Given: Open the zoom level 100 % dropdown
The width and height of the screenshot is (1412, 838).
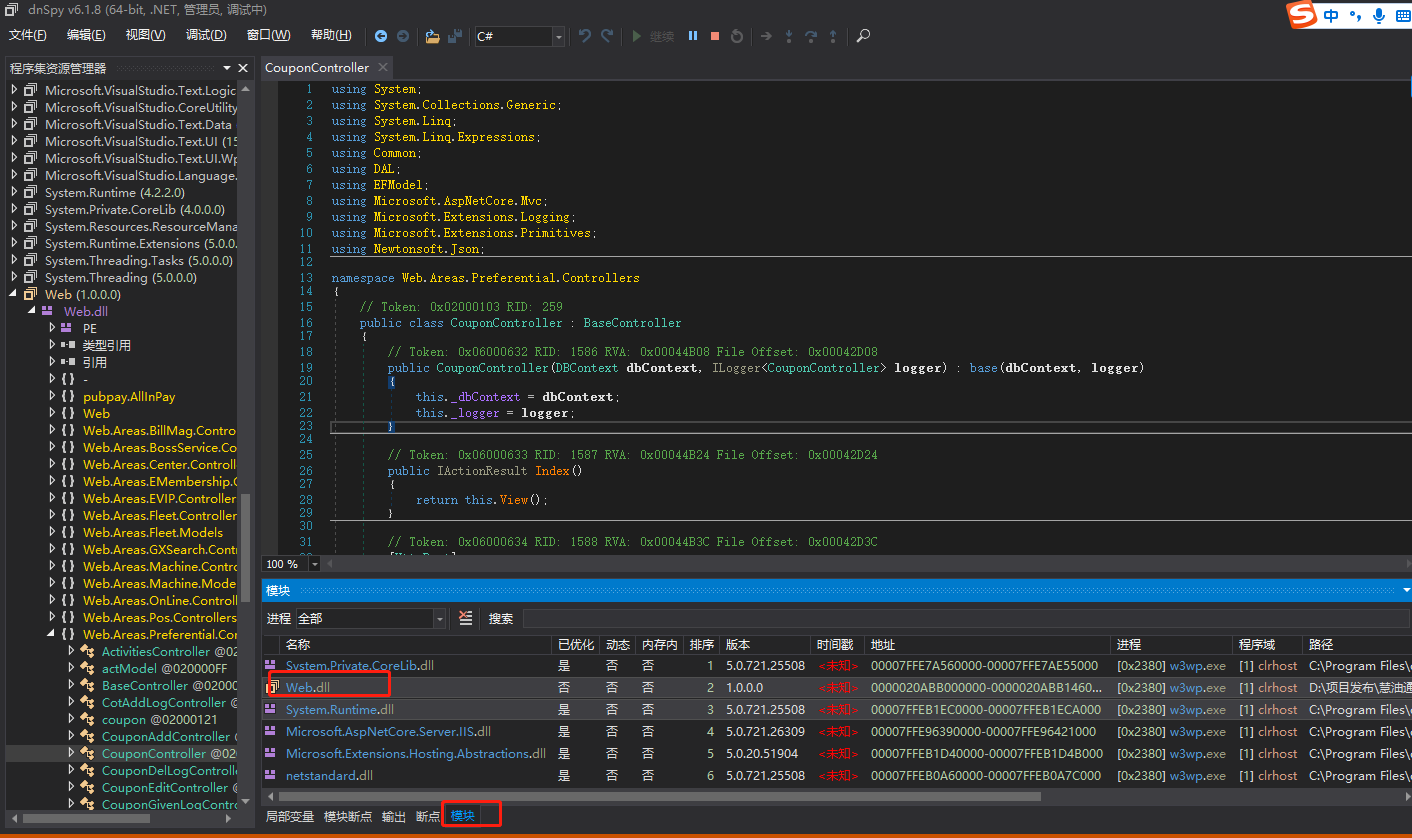Looking at the screenshot, I should pyautogui.click(x=315, y=564).
